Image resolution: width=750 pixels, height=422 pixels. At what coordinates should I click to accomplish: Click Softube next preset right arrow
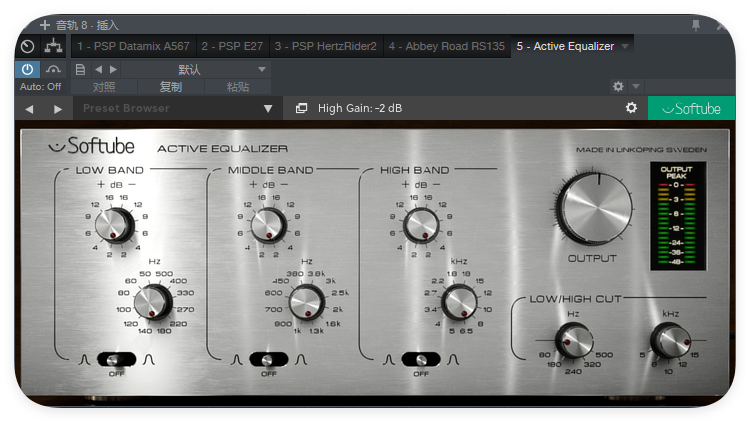pyautogui.click(x=58, y=109)
